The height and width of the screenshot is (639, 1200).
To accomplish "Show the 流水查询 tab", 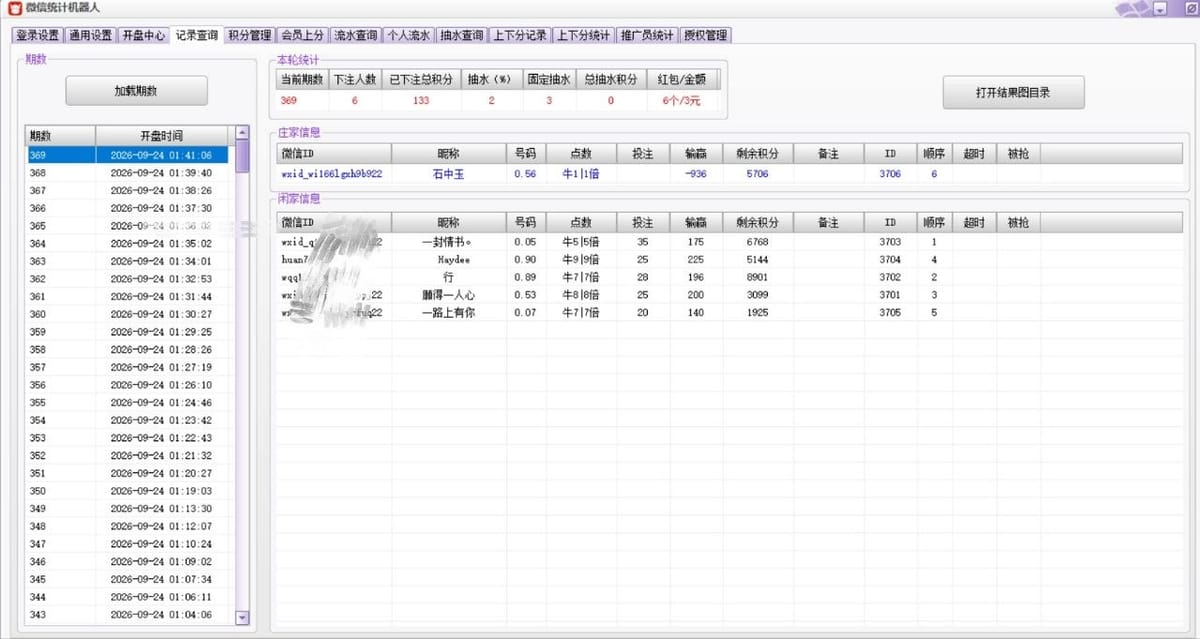I will [x=355, y=35].
